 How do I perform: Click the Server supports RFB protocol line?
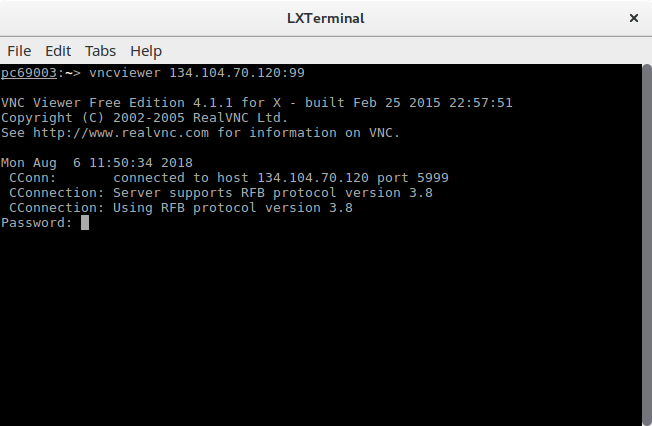(x=221, y=193)
